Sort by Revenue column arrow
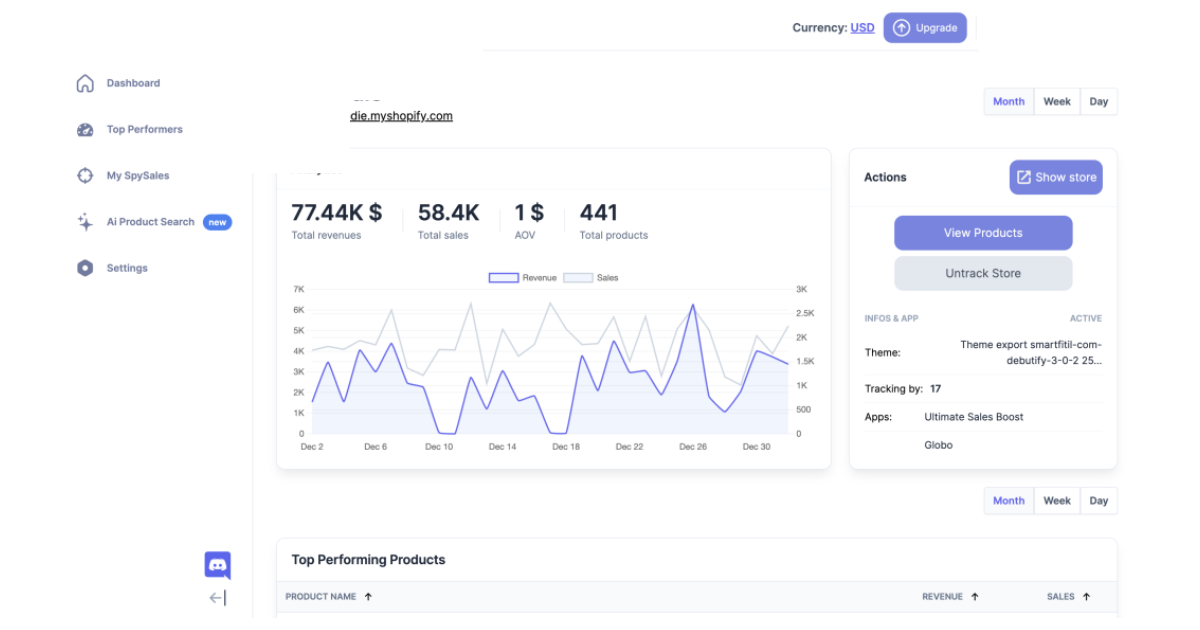Image resolution: width=1200 pixels, height=630 pixels. (x=975, y=597)
